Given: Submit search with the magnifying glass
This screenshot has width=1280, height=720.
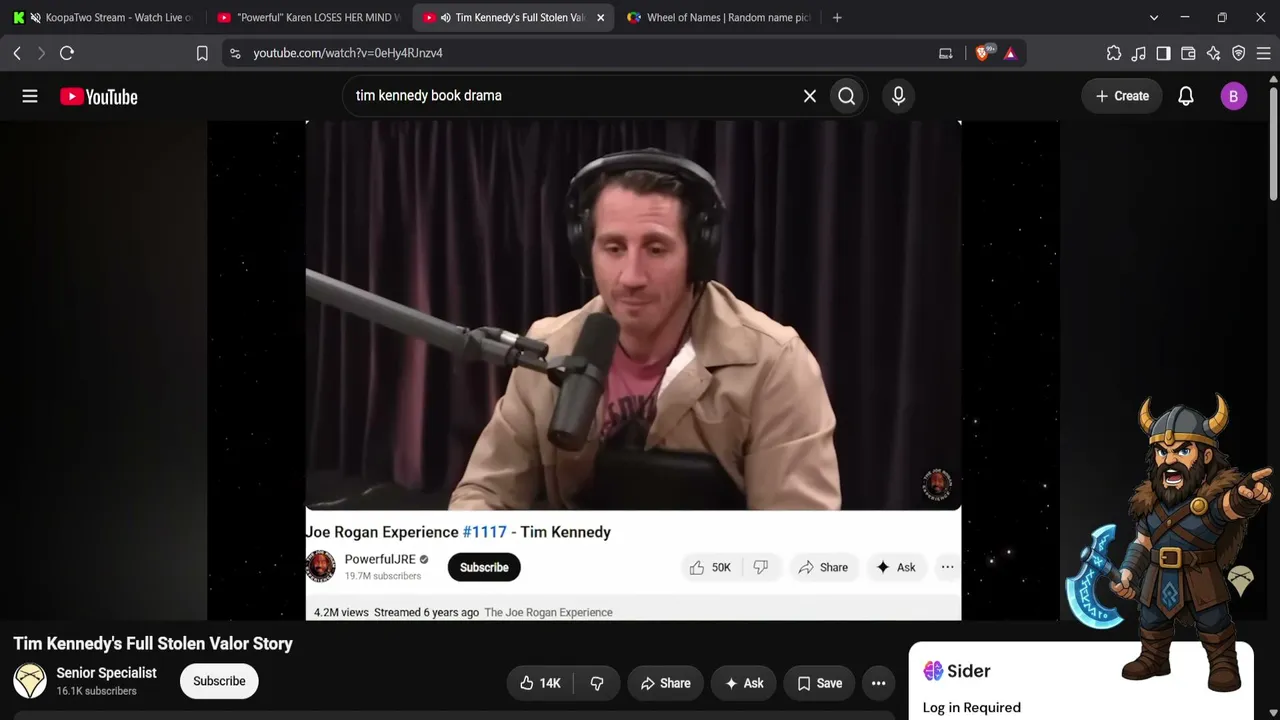Looking at the screenshot, I should click(847, 96).
